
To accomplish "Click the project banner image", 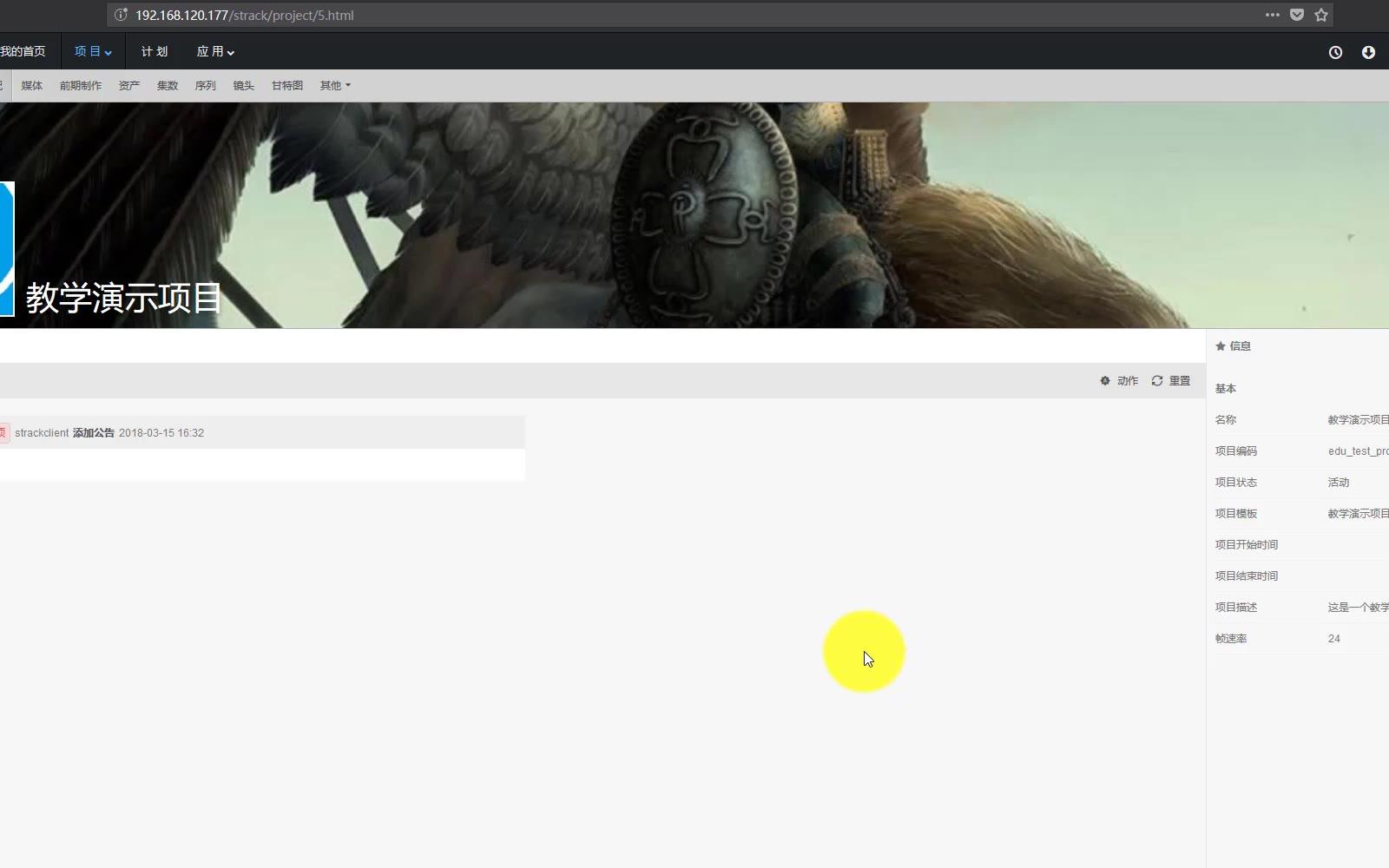I will [694, 215].
